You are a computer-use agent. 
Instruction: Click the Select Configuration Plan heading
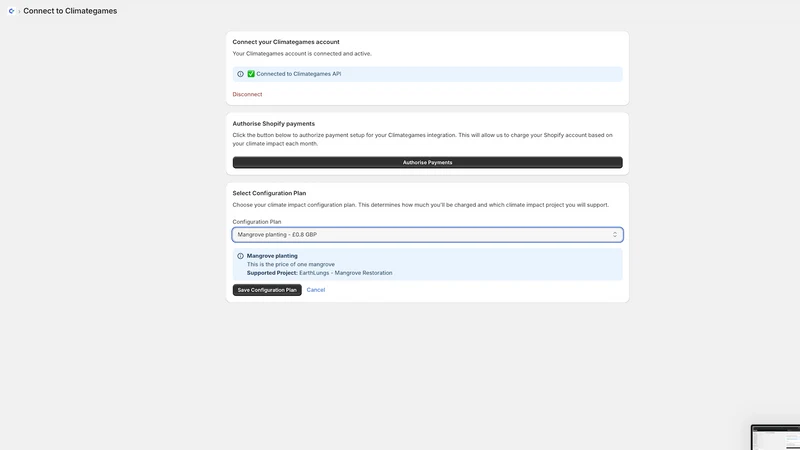click(269, 193)
